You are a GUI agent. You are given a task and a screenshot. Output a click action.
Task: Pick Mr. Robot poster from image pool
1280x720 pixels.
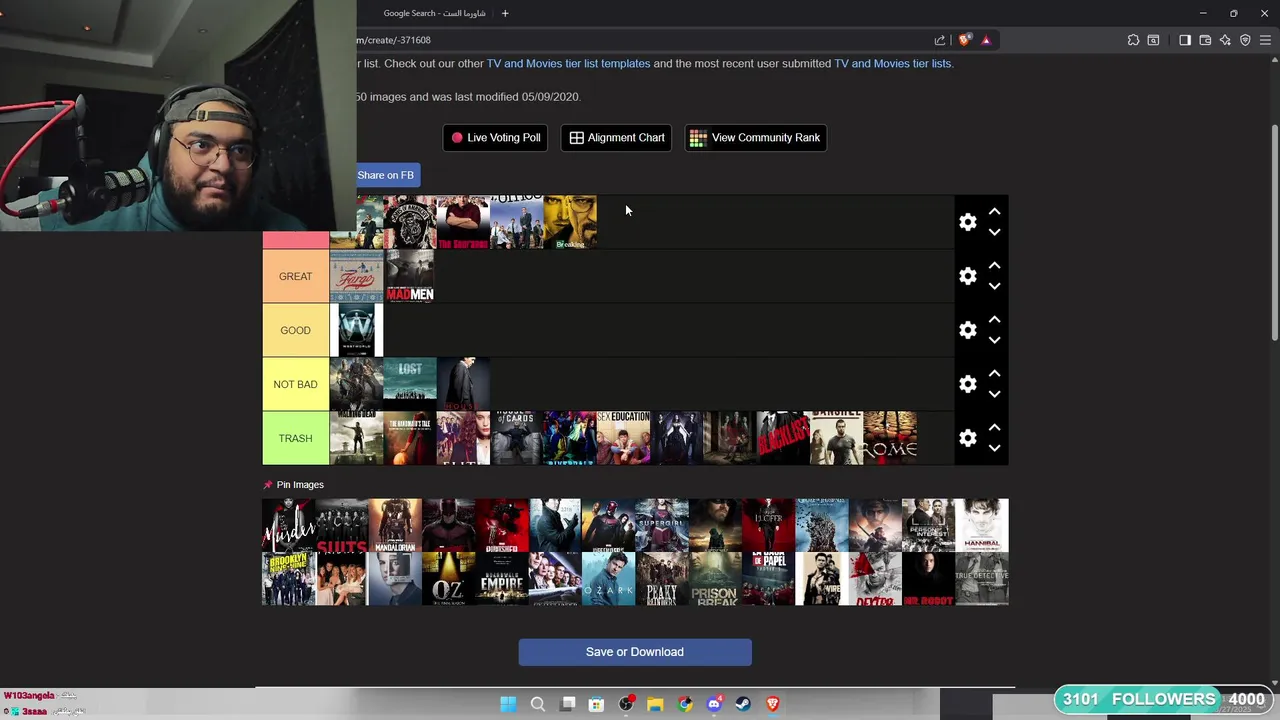pyautogui.click(x=928, y=579)
